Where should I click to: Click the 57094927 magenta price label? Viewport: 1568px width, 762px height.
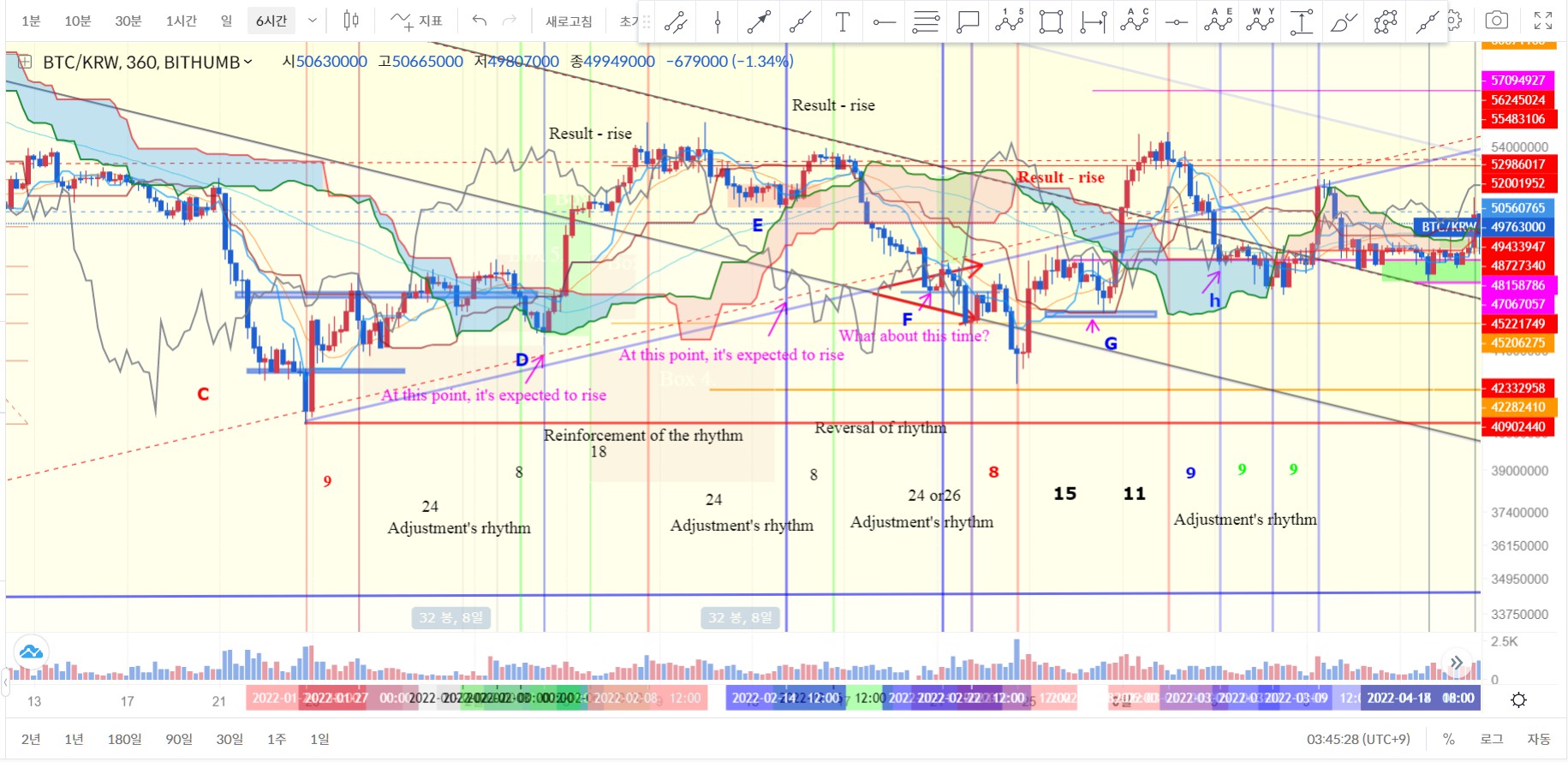pos(1517,80)
